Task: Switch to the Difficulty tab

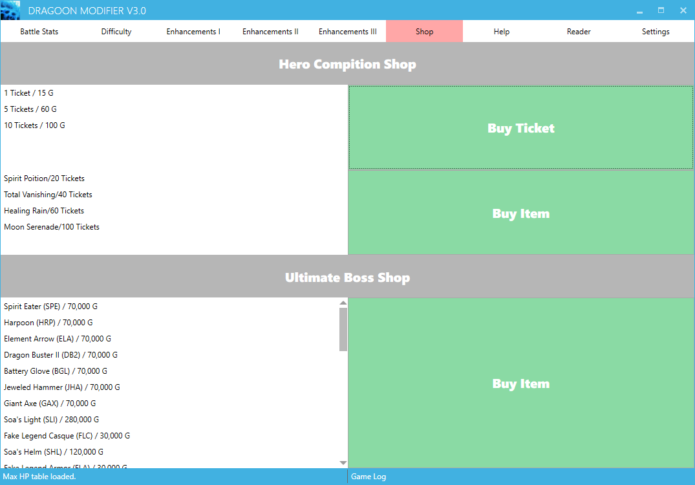Action: (x=116, y=32)
